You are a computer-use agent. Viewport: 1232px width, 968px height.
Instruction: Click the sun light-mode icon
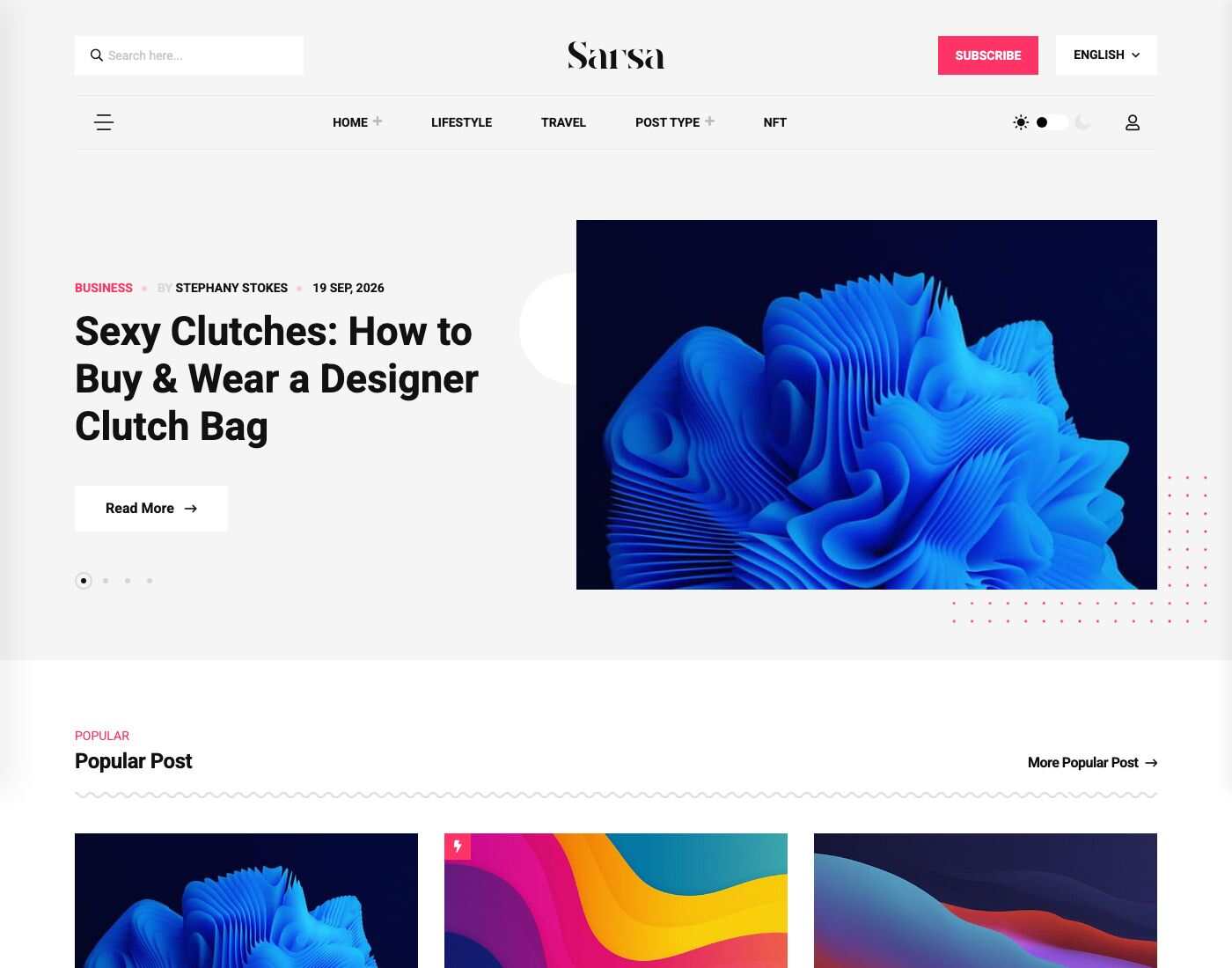pyautogui.click(x=1021, y=122)
